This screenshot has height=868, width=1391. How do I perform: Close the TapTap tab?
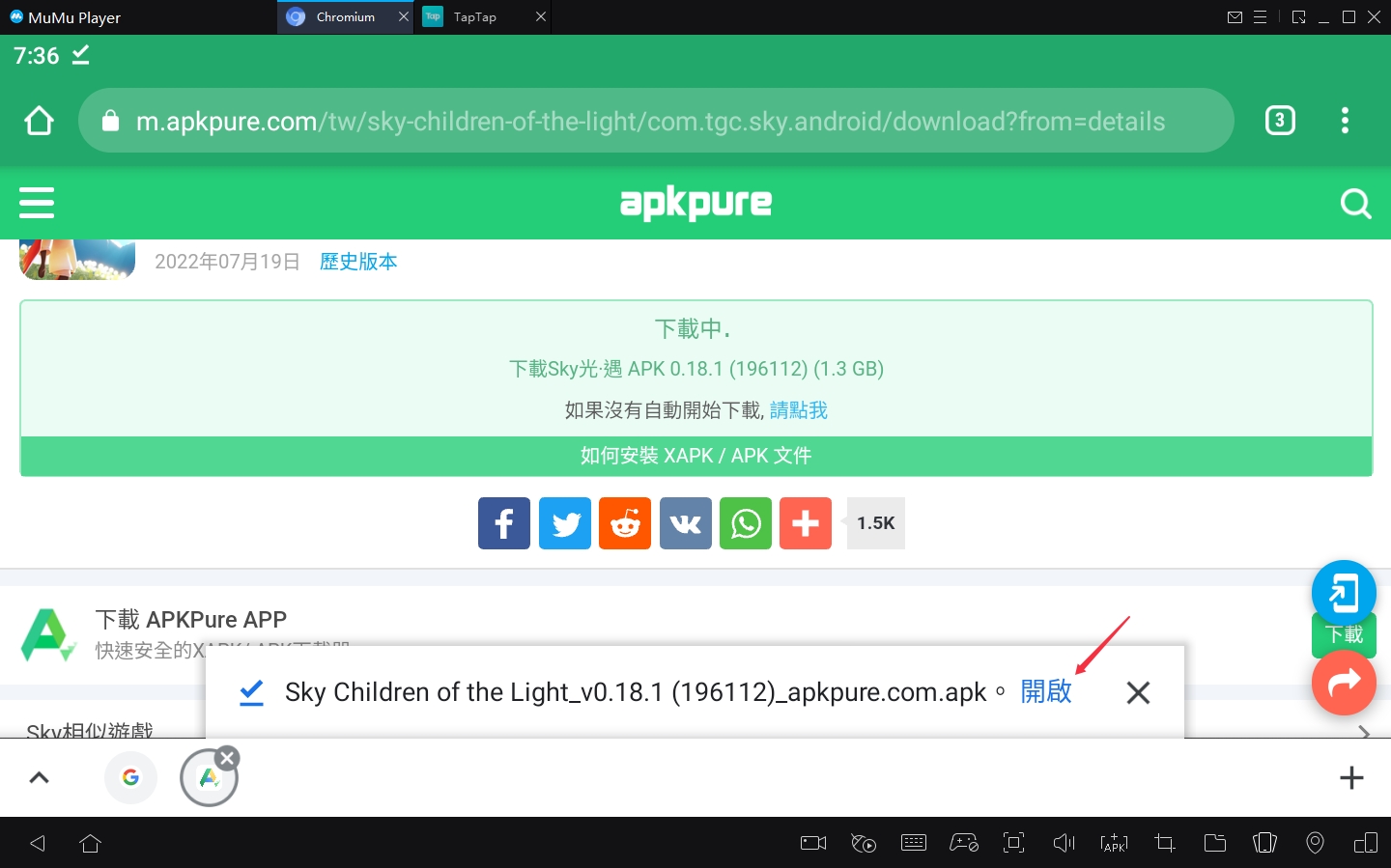[x=541, y=16]
